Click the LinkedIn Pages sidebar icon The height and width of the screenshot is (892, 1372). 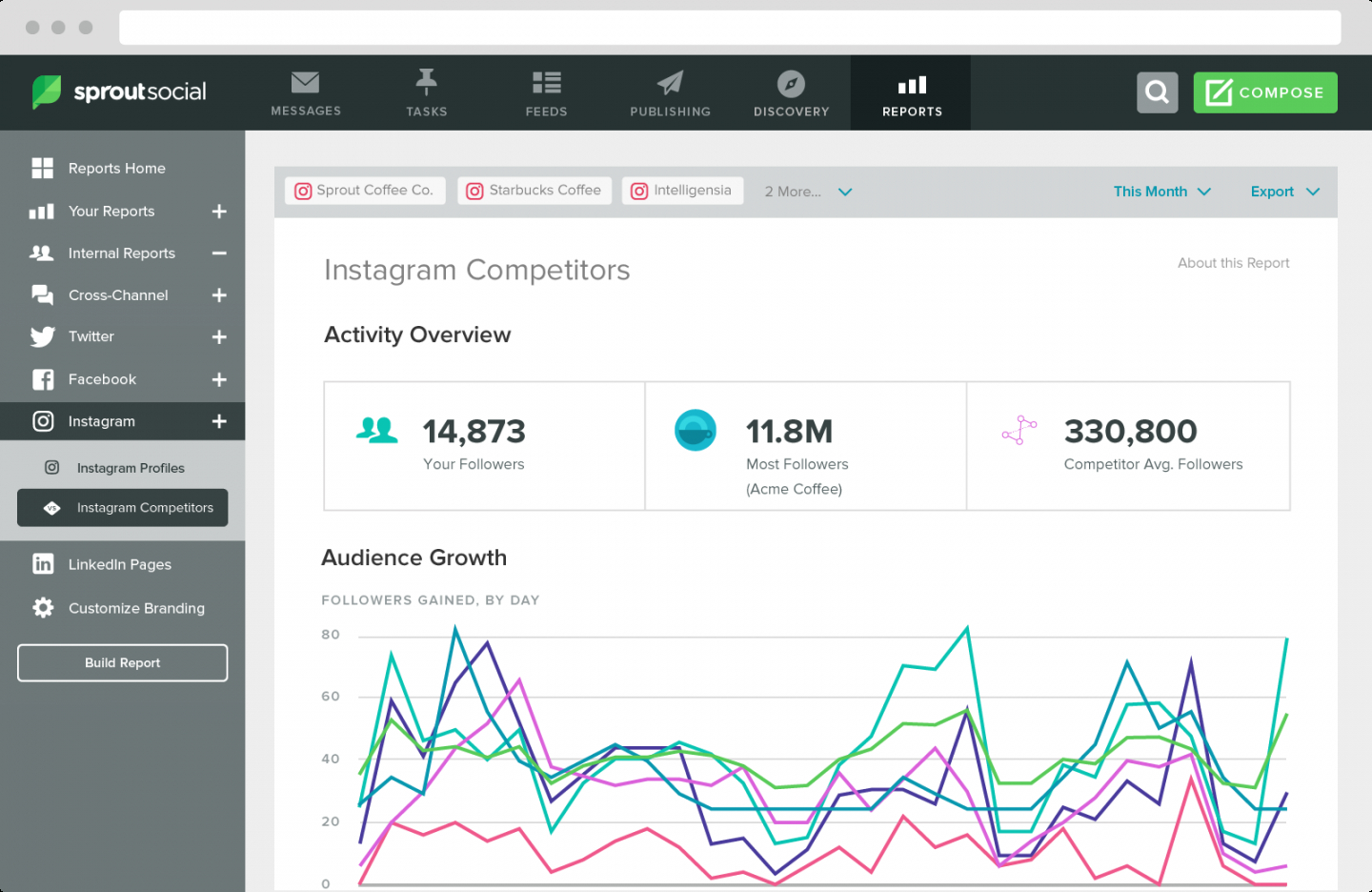pyautogui.click(x=43, y=564)
